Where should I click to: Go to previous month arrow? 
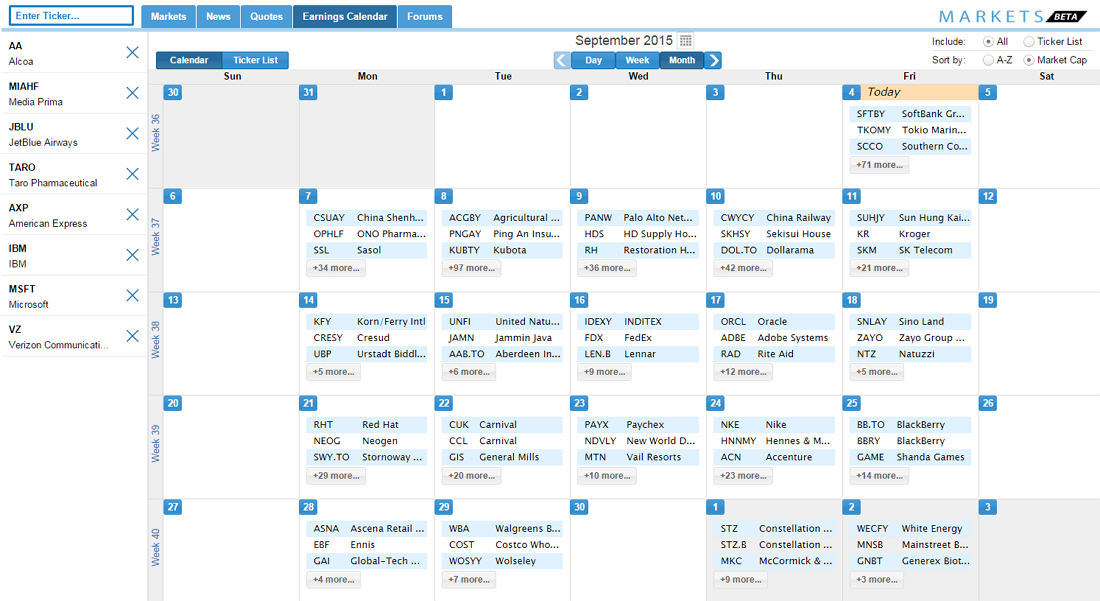click(562, 60)
